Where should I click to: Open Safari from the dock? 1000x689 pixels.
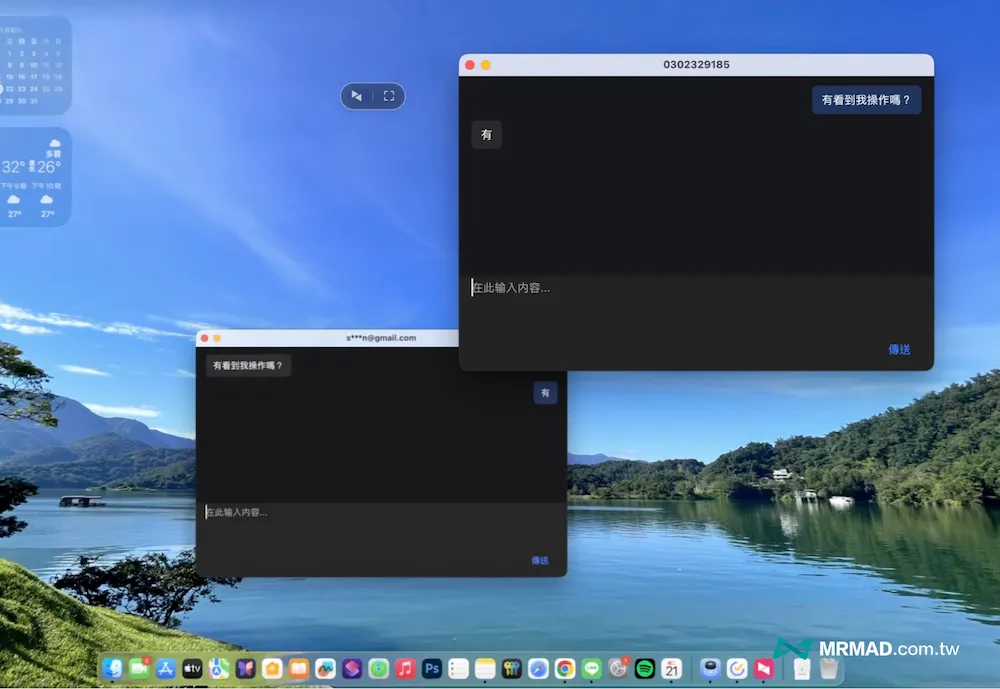click(x=538, y=669)
